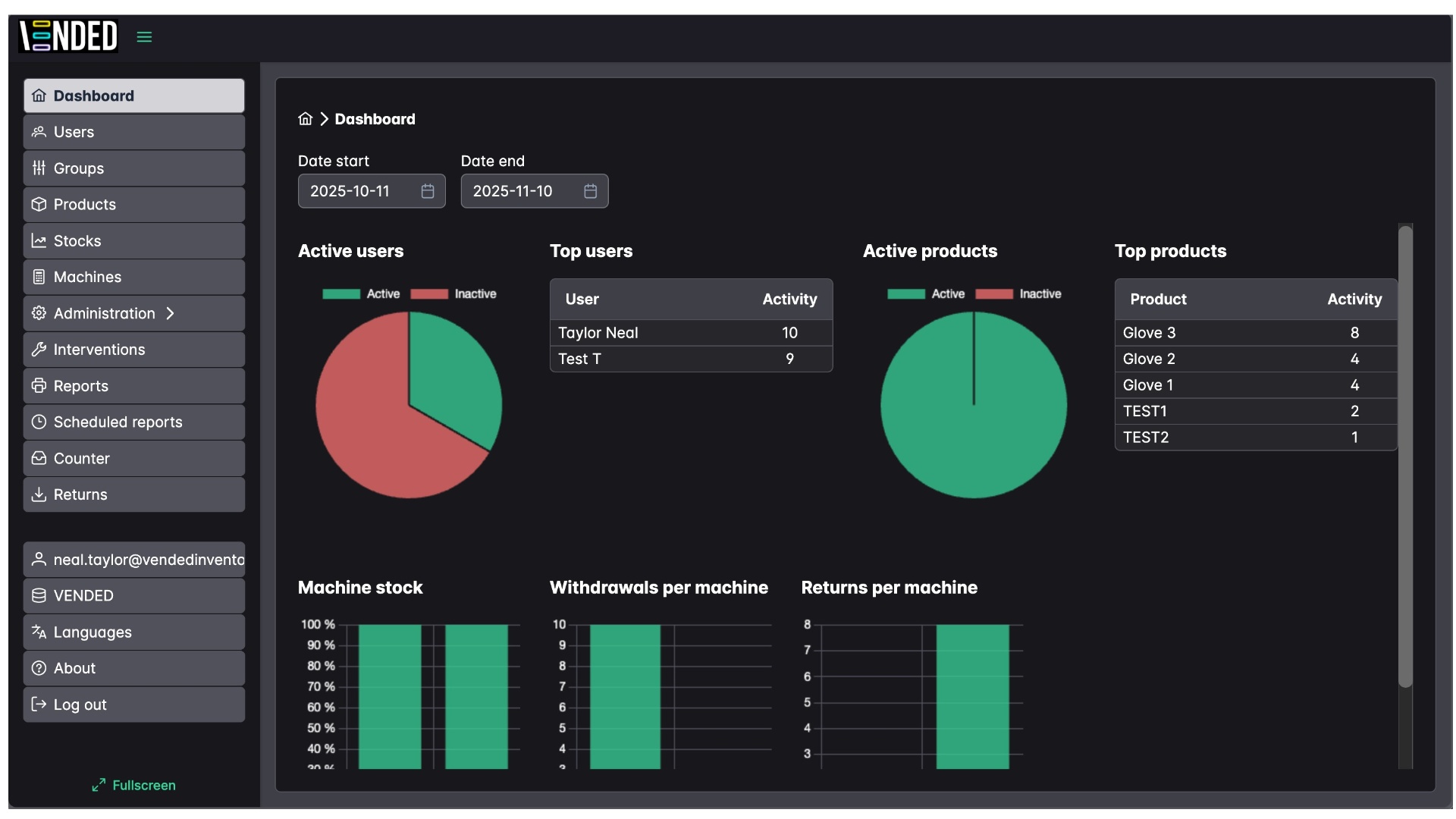Open the Date start calendar icon
1456x819 pixels.
click(x=428, y=191)
